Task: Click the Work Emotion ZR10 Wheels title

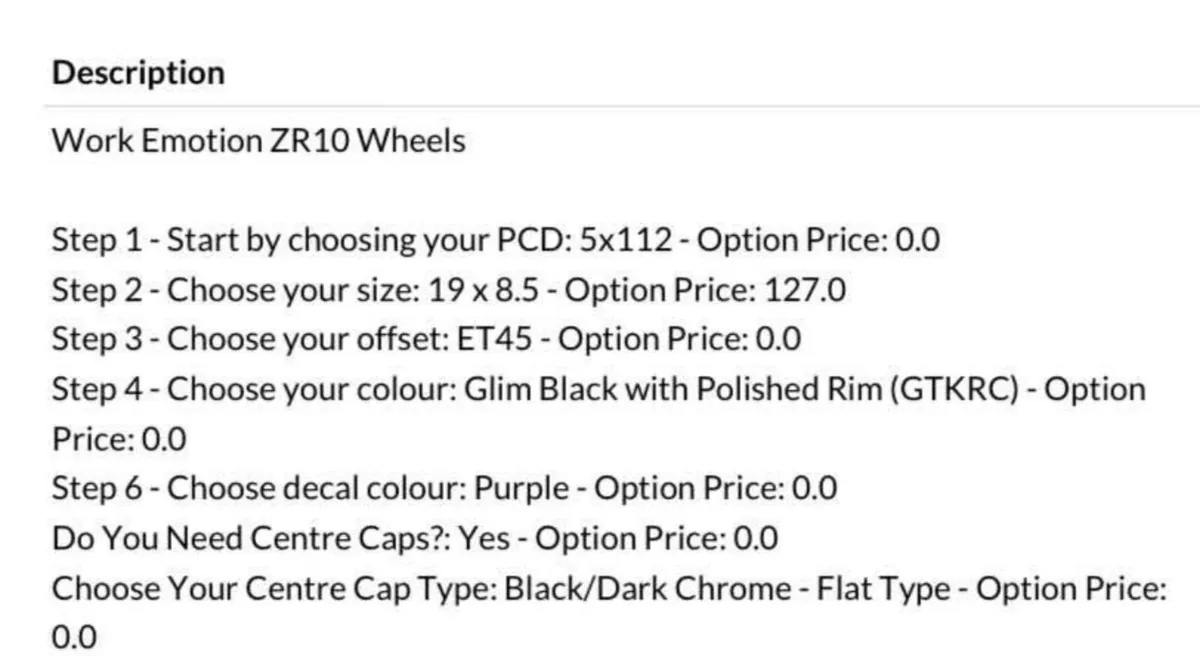Action: pos(258,141)
